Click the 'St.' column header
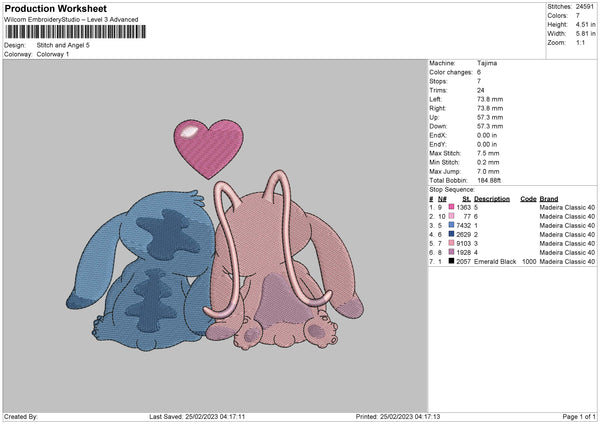Screen dimensions: 600x424 pos(466,199)
